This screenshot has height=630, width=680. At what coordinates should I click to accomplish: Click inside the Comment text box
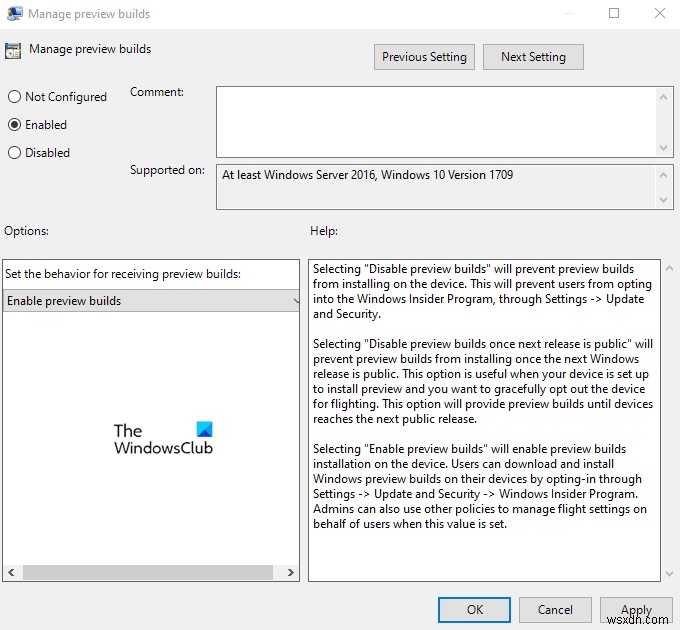(437, 122)
